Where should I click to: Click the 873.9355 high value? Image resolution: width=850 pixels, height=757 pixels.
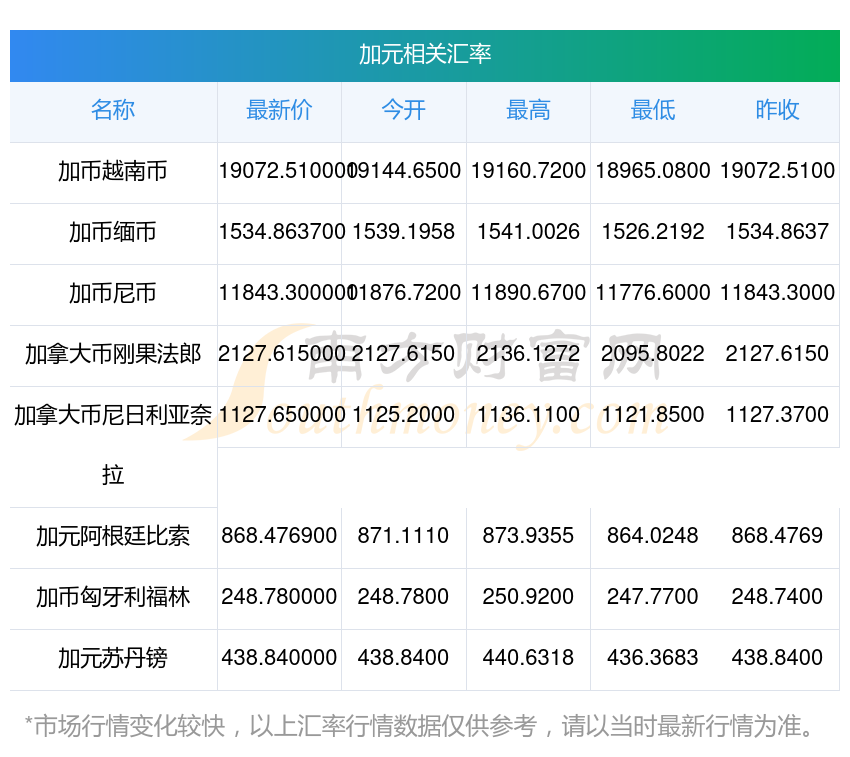(529, 536)
